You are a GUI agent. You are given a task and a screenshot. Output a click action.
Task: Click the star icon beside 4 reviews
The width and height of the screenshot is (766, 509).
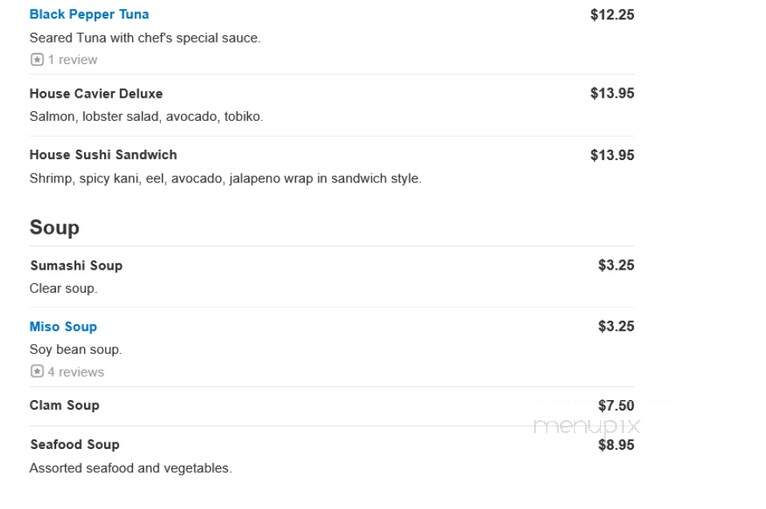37,371
